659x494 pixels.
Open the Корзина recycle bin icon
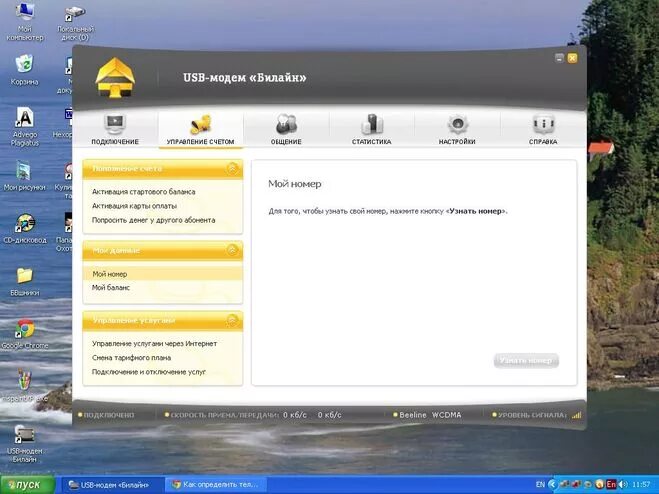click(24, 69)
